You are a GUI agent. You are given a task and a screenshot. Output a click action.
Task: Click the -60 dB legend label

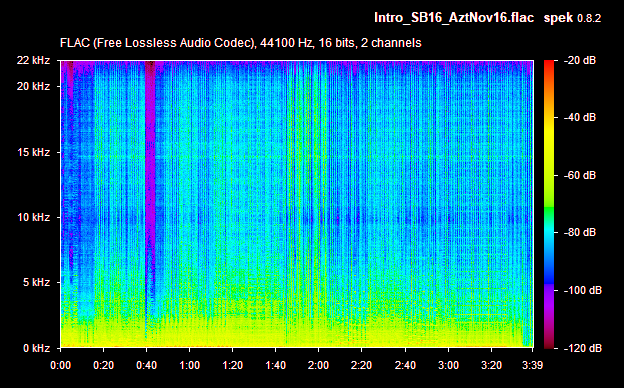(580, 175)
